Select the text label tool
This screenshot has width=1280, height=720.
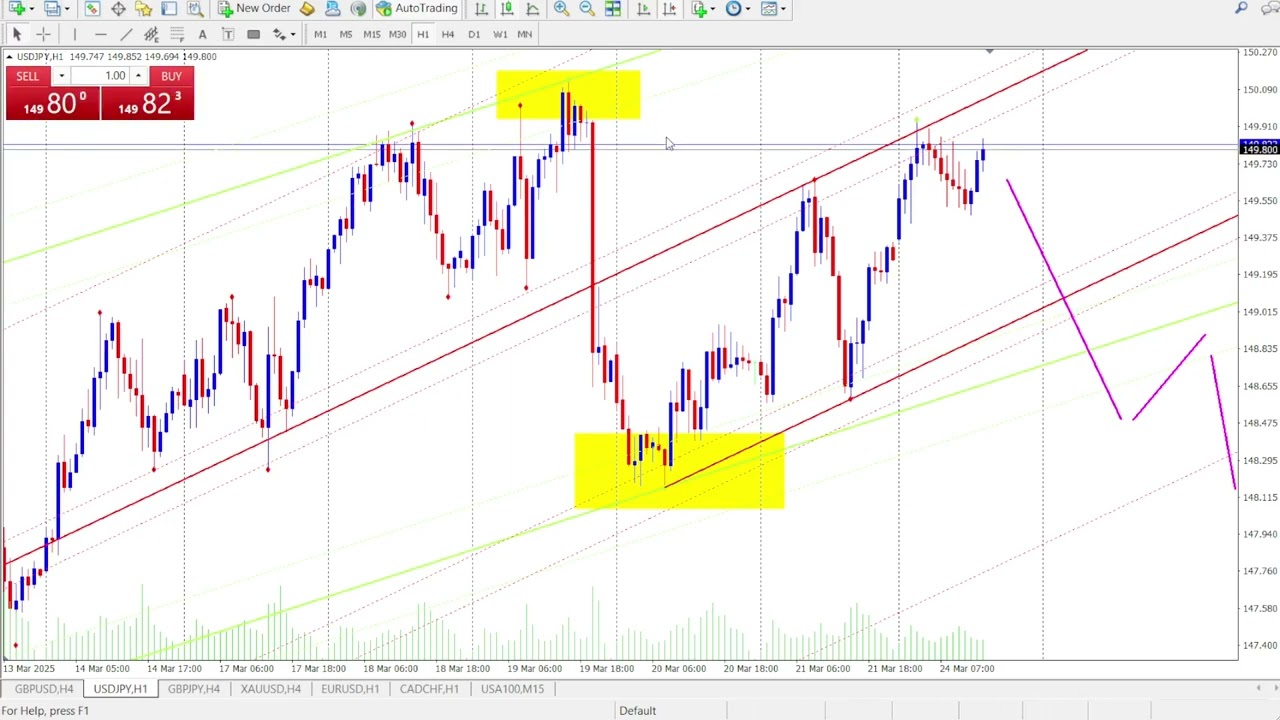pyautogui.click(x=228, y=34)
